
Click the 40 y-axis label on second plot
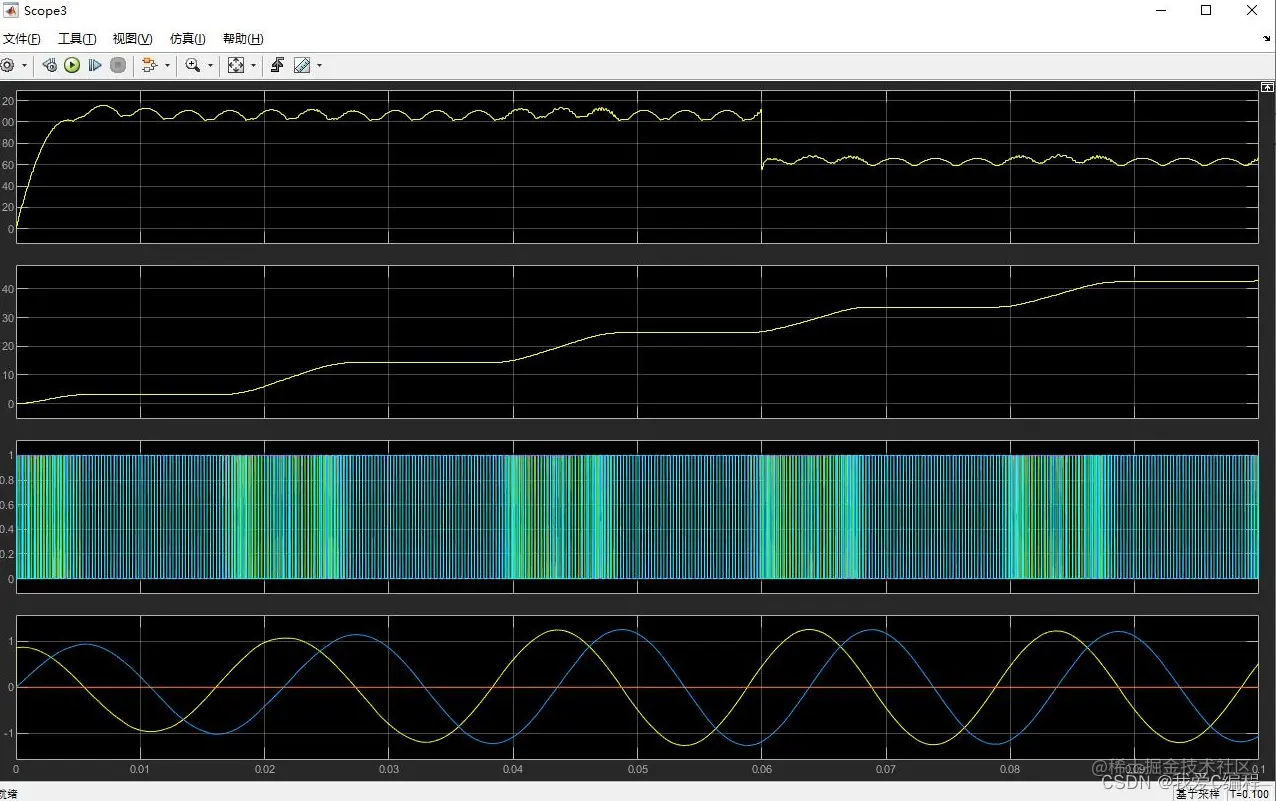(x=7, y=289)
